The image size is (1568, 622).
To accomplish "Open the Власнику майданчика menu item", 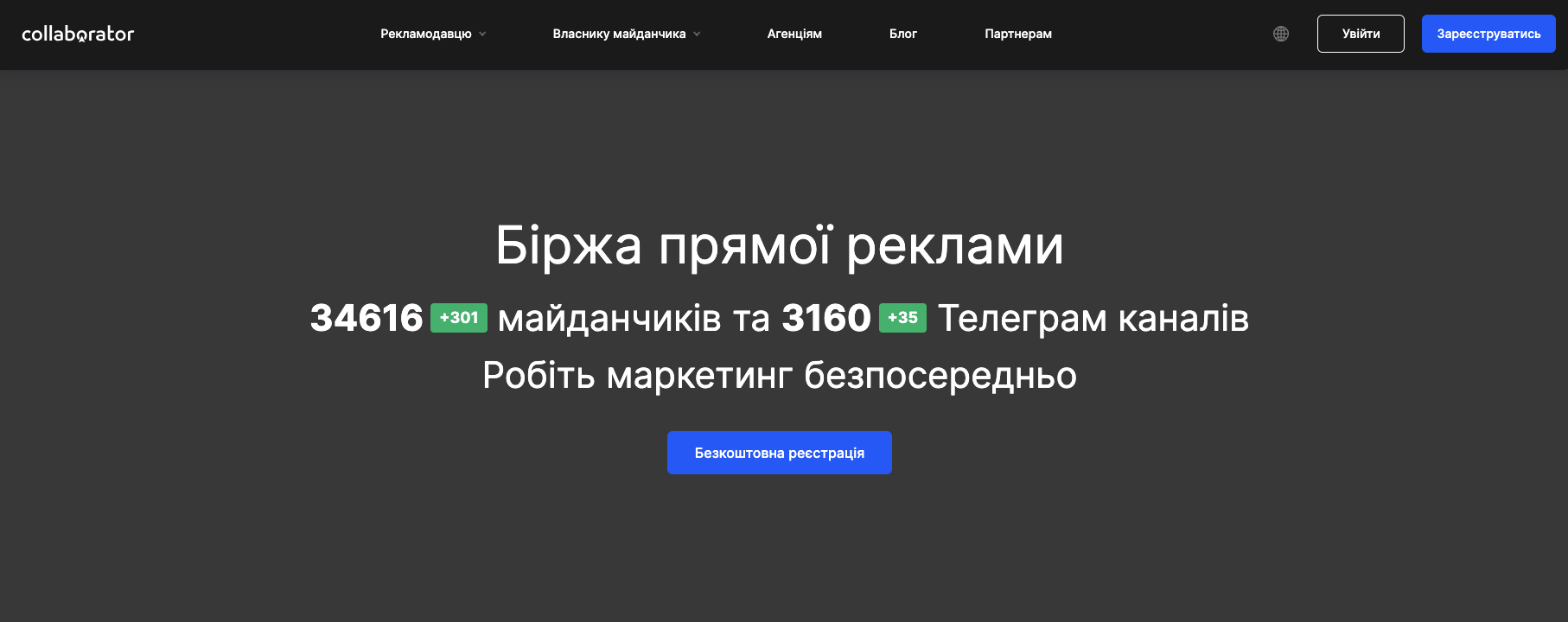I will pyautogui.click(x=619, y=34).
